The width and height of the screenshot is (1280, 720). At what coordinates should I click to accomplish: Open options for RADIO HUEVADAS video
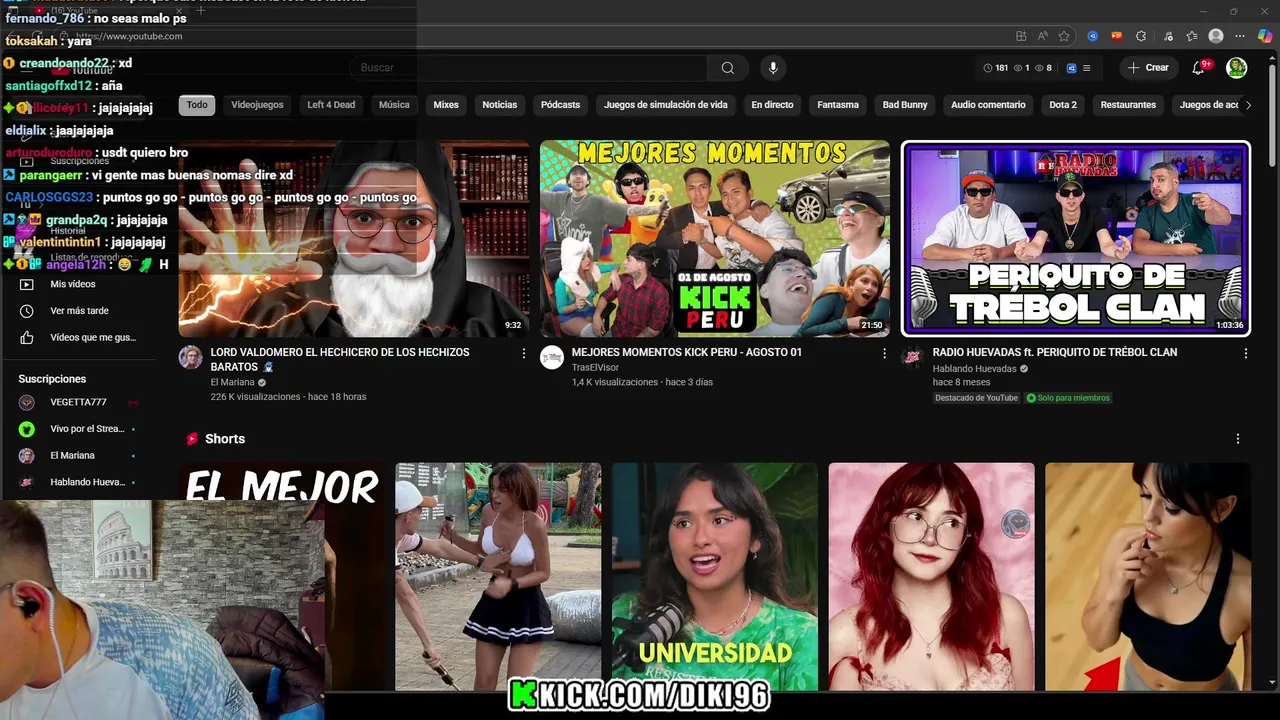tap(1245, 353)
